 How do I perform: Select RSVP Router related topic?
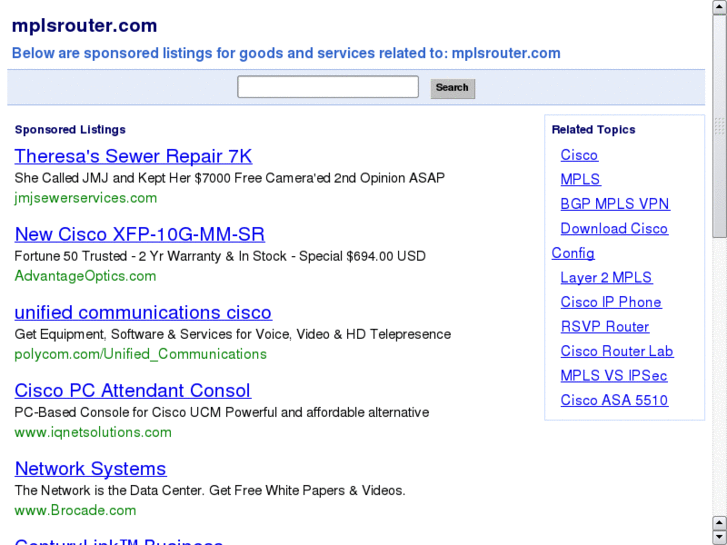(x=605, y=327)
